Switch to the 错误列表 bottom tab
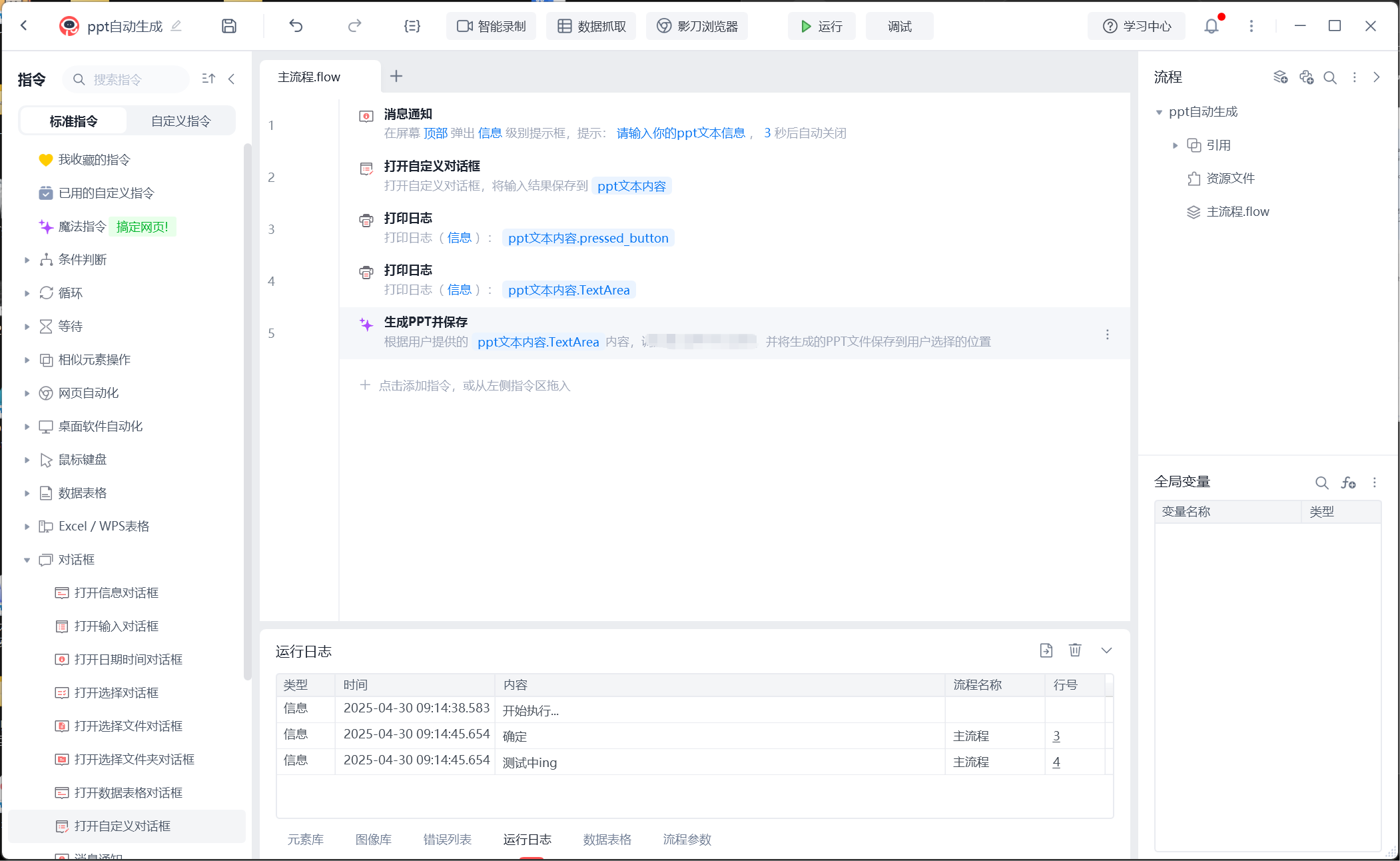This screenshot has height=861, width=1400. (x=447, y=839)
